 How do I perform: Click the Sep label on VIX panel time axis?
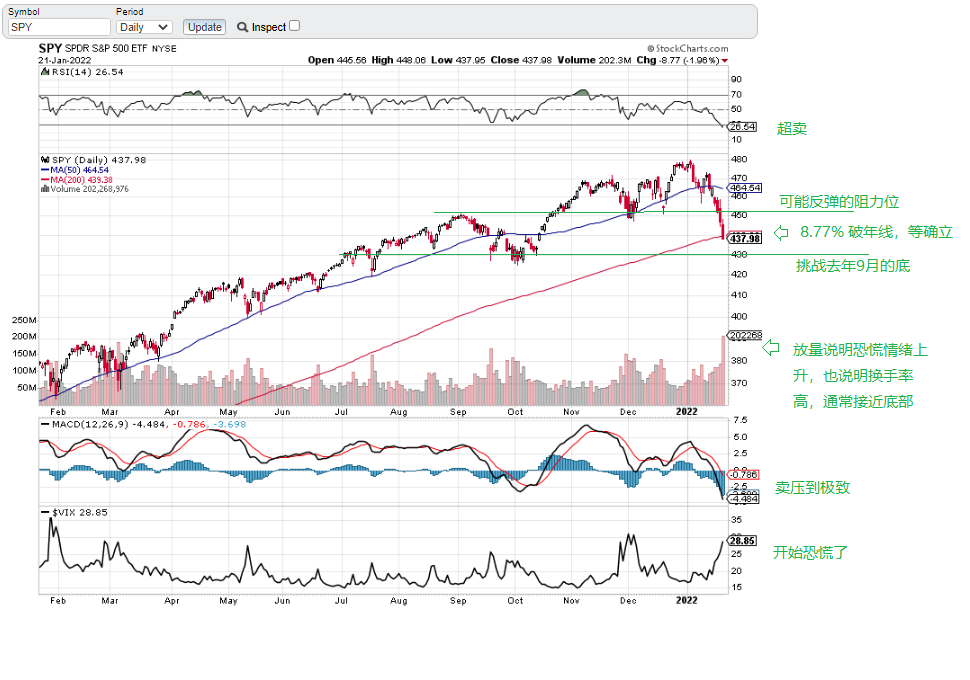(458, 601)
